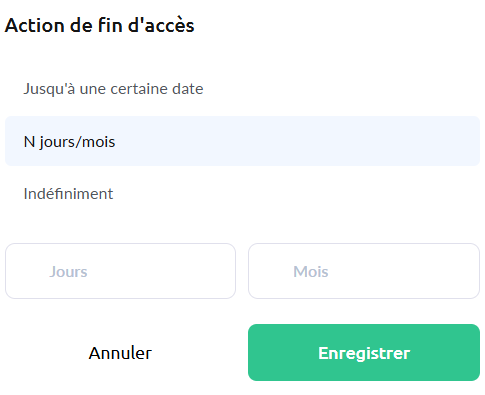This screenshot has width=485, height=395.
Task: Click the Annuler button
Action: 120,353
